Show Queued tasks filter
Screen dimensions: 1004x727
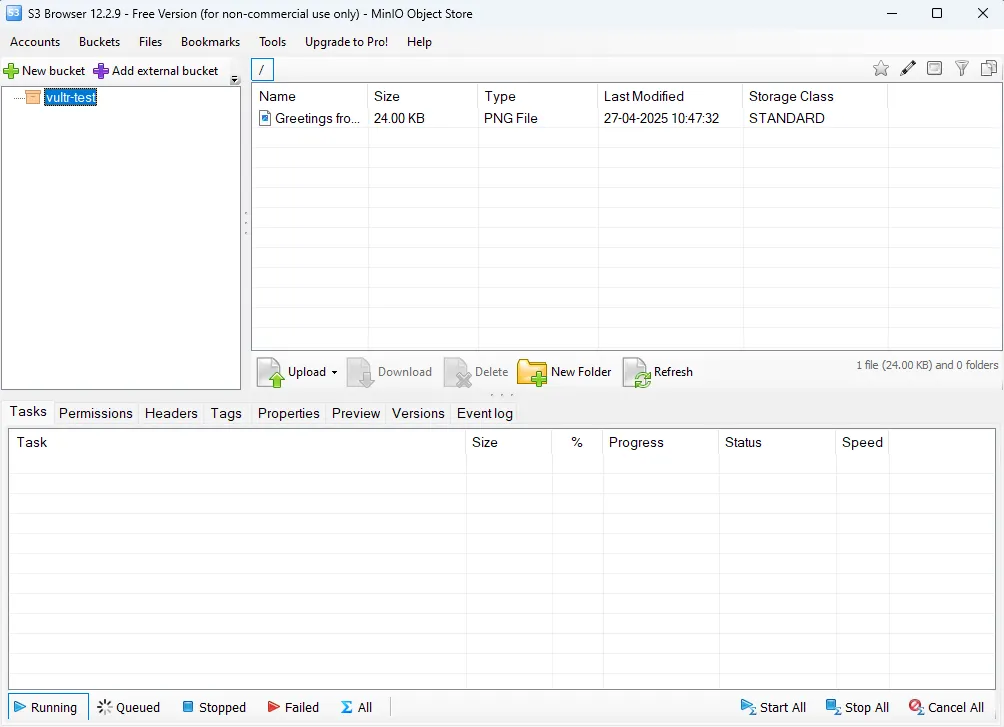(x=129, y=707)
